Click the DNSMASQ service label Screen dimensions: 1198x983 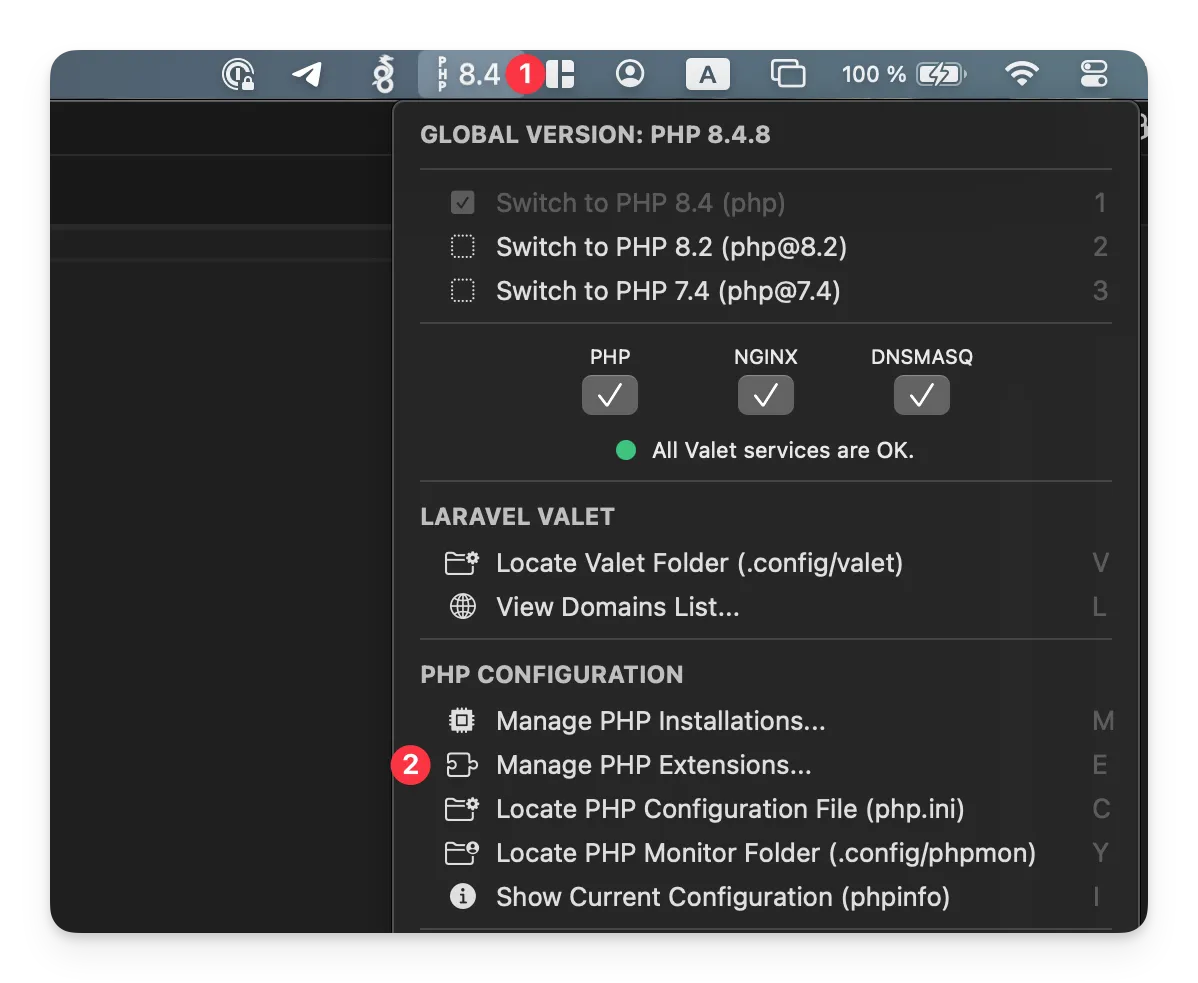pyautogui.click(x=921, y=357)
